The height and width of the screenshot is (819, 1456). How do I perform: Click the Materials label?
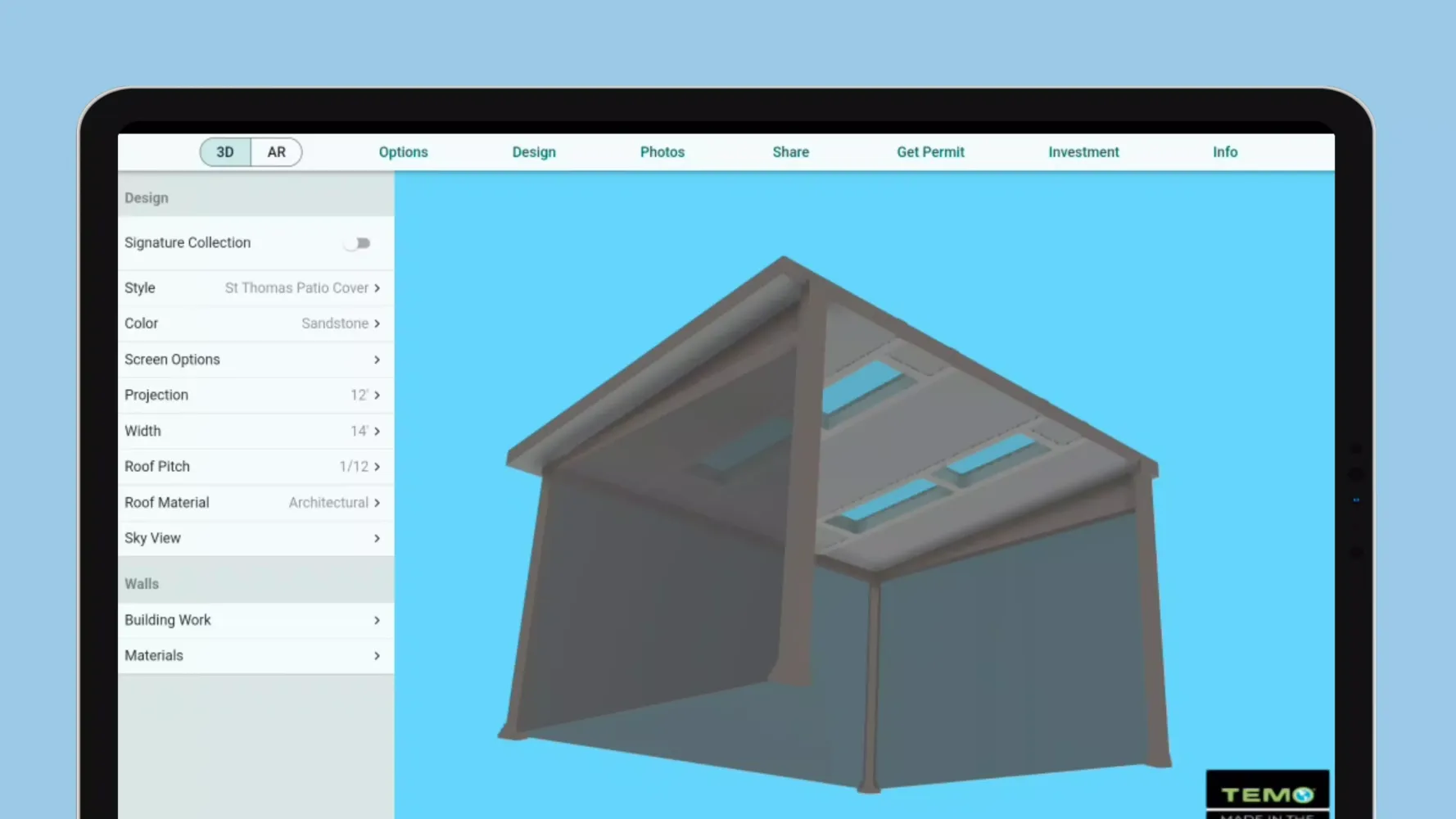pyautogui.click(x=154, y=656)
